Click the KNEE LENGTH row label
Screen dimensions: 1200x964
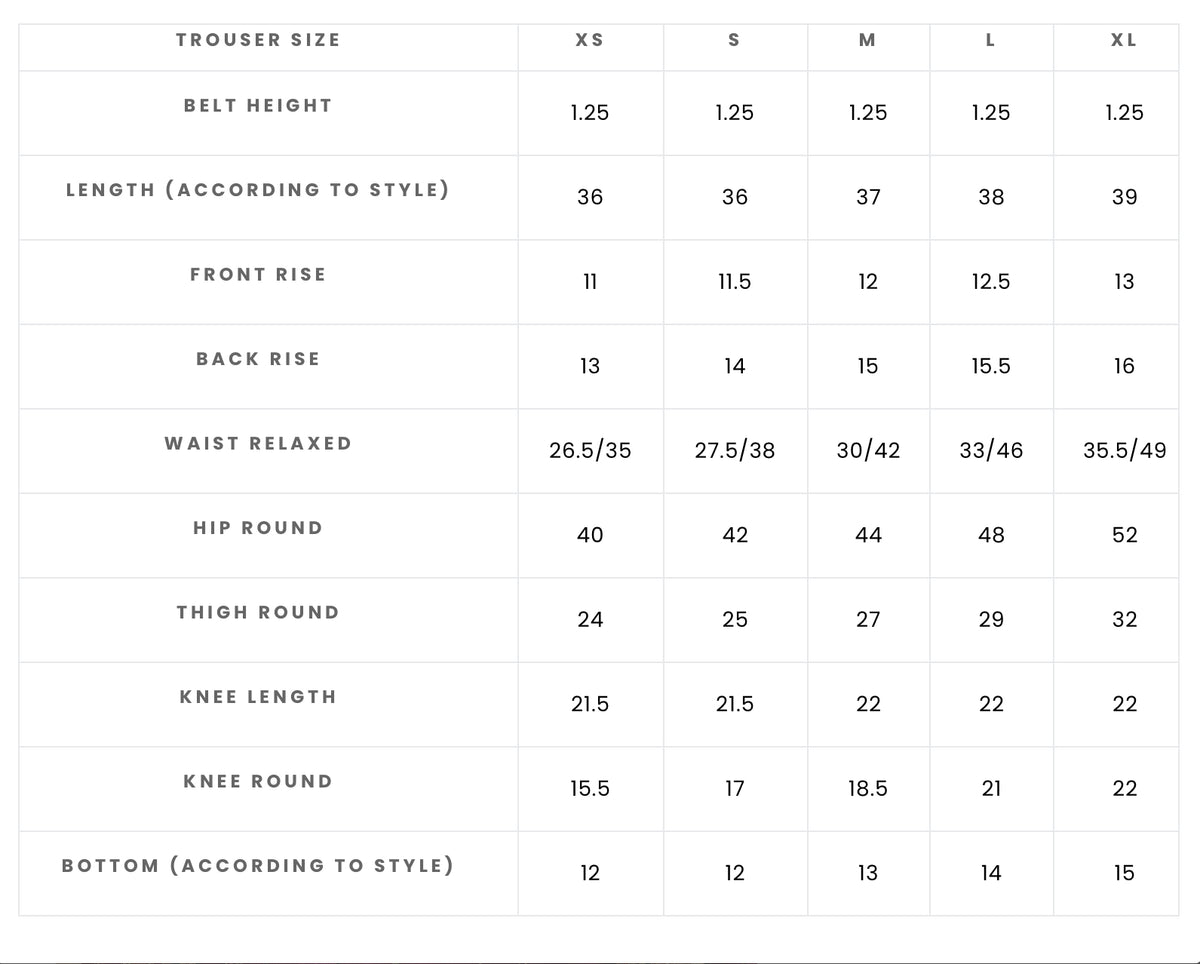258,697
